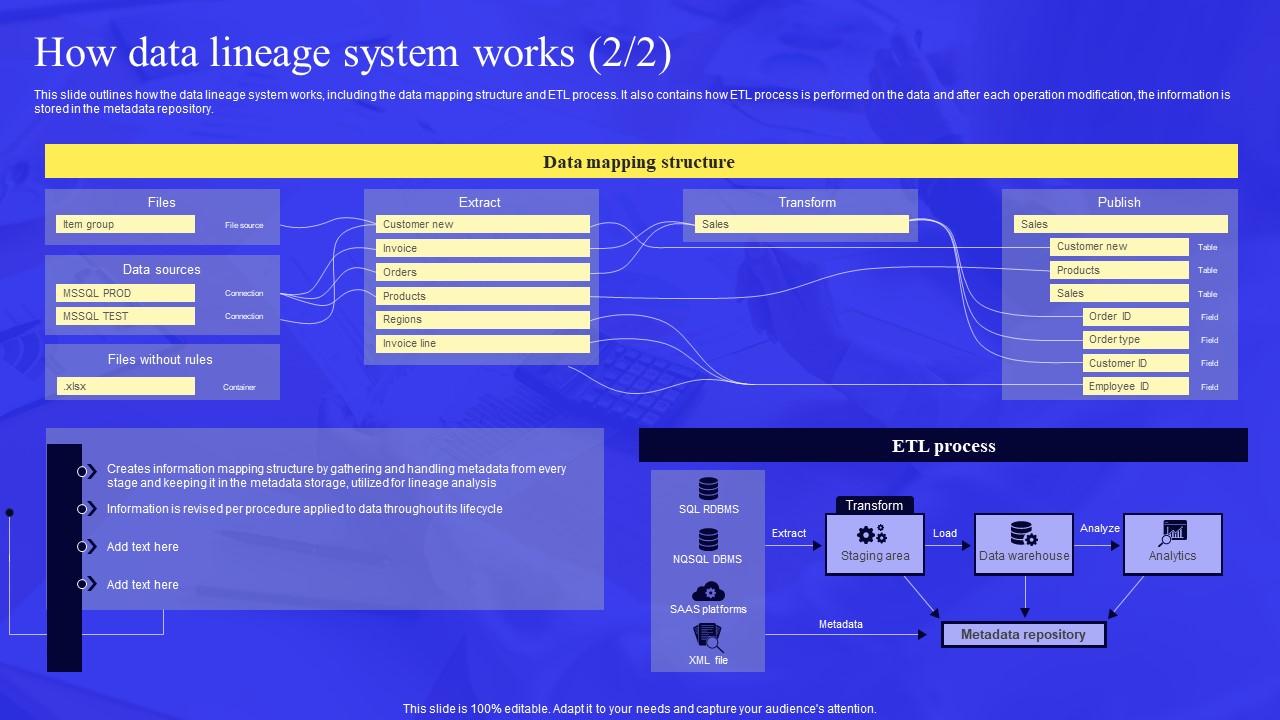The image size is (1280, 720).
Task: Click the 'Transform' mapping panel heading
Action: (x=807, y=202)
